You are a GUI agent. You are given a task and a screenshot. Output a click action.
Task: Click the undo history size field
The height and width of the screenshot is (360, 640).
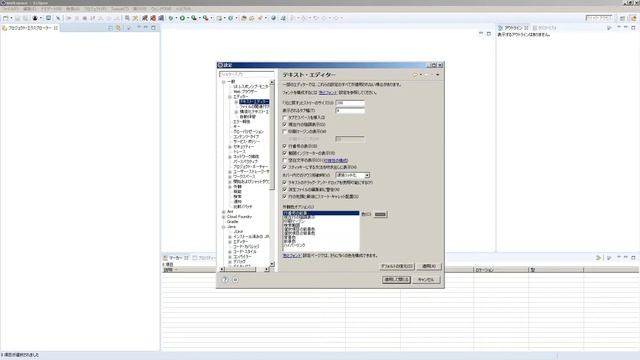(350, 103)
